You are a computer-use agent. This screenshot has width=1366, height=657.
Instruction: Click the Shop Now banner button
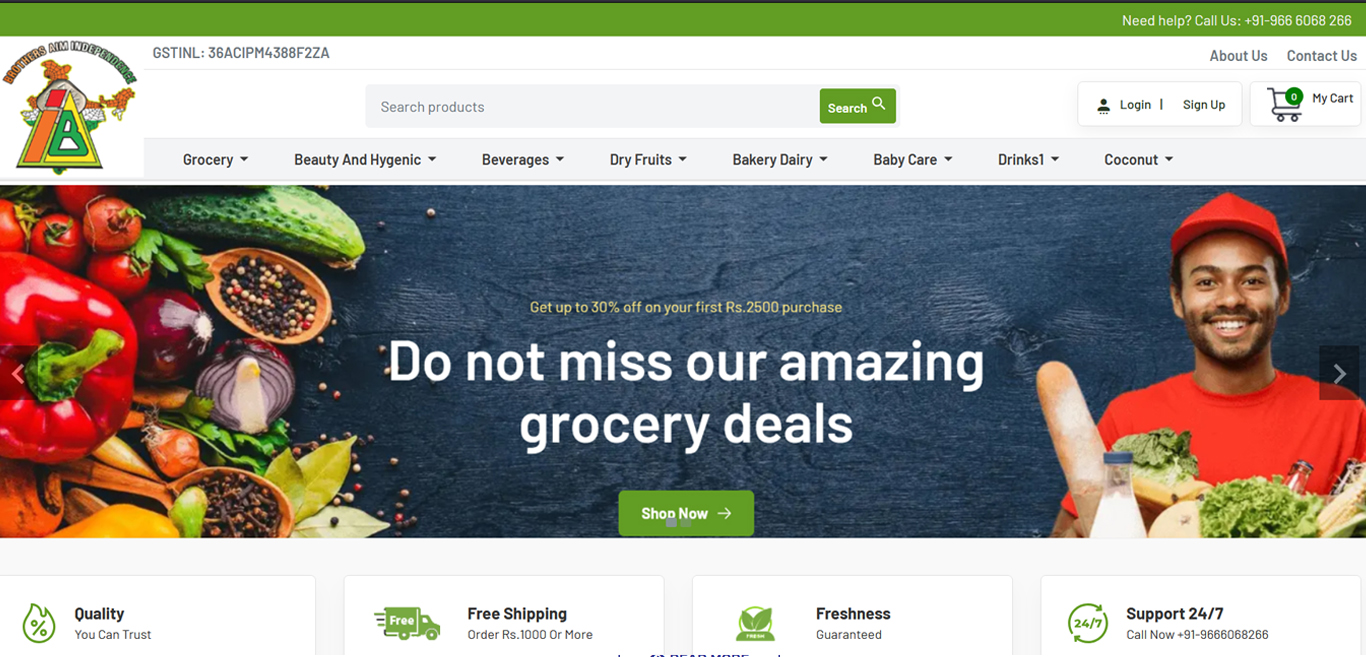coord(686,513)
